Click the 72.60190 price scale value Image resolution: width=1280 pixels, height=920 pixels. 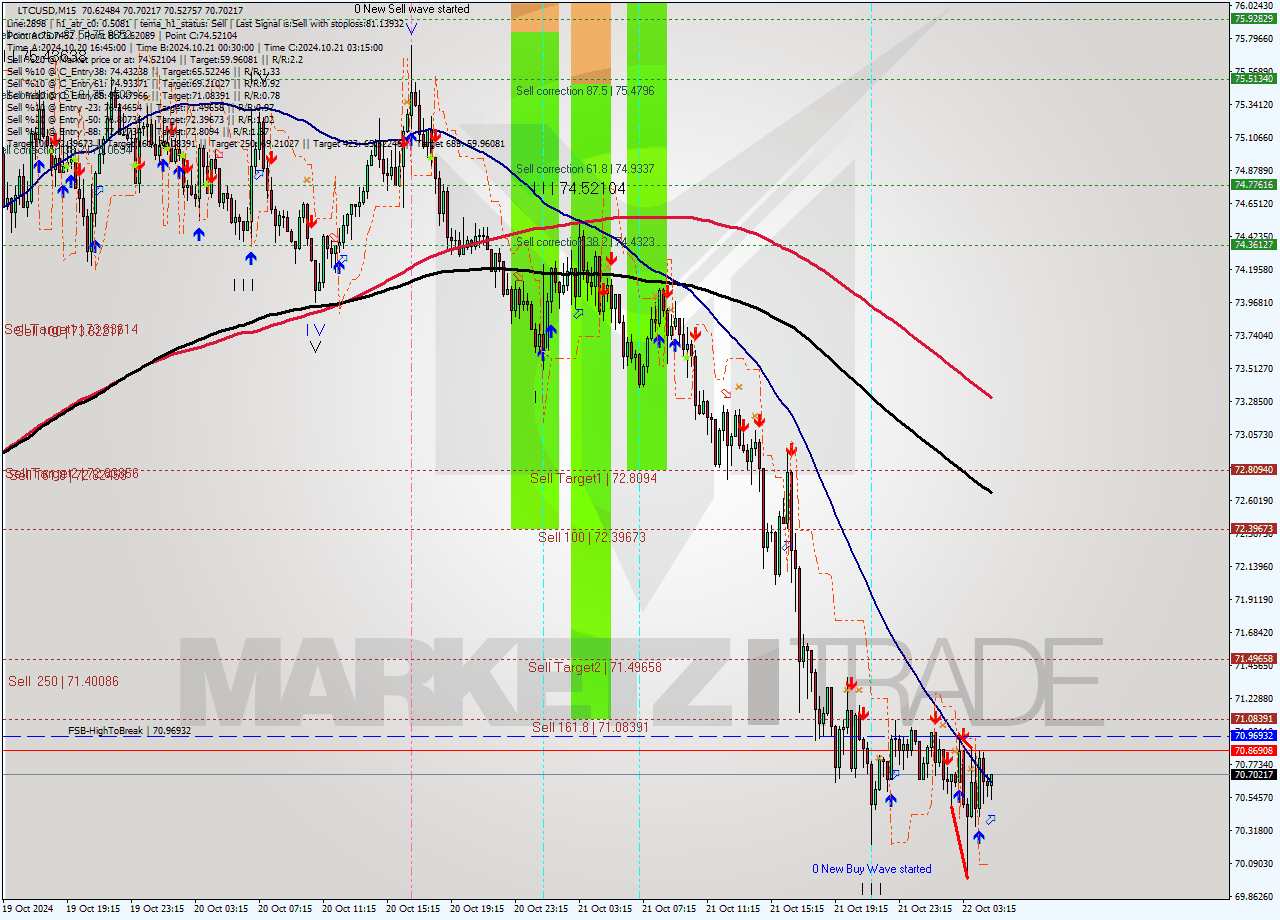[1254, 501]
